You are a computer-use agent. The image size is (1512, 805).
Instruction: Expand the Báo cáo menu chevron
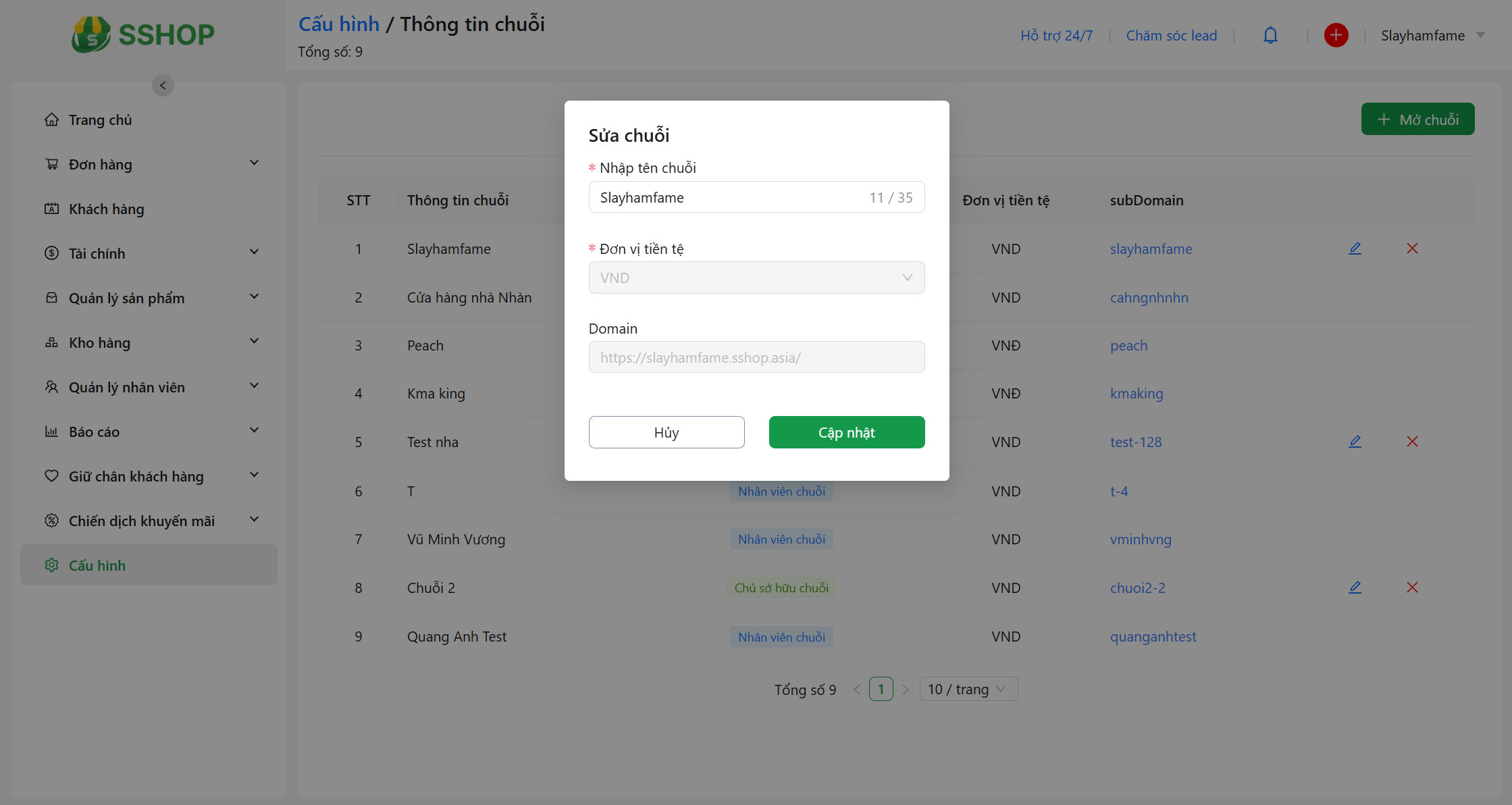click(254, 431)
